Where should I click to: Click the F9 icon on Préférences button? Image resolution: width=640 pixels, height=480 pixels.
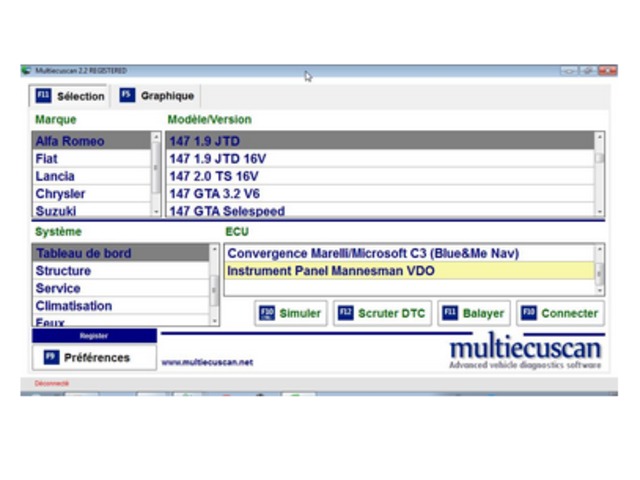(51, 358)
